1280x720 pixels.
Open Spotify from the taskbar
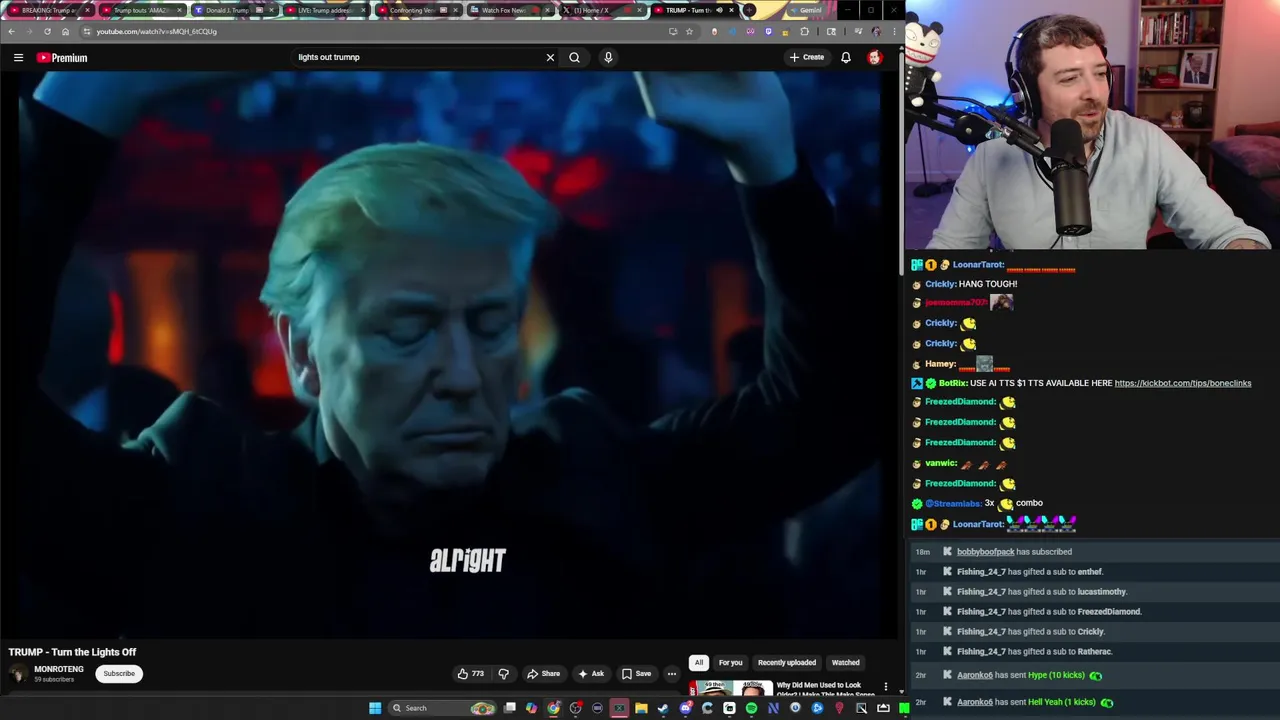coord(751,708)
